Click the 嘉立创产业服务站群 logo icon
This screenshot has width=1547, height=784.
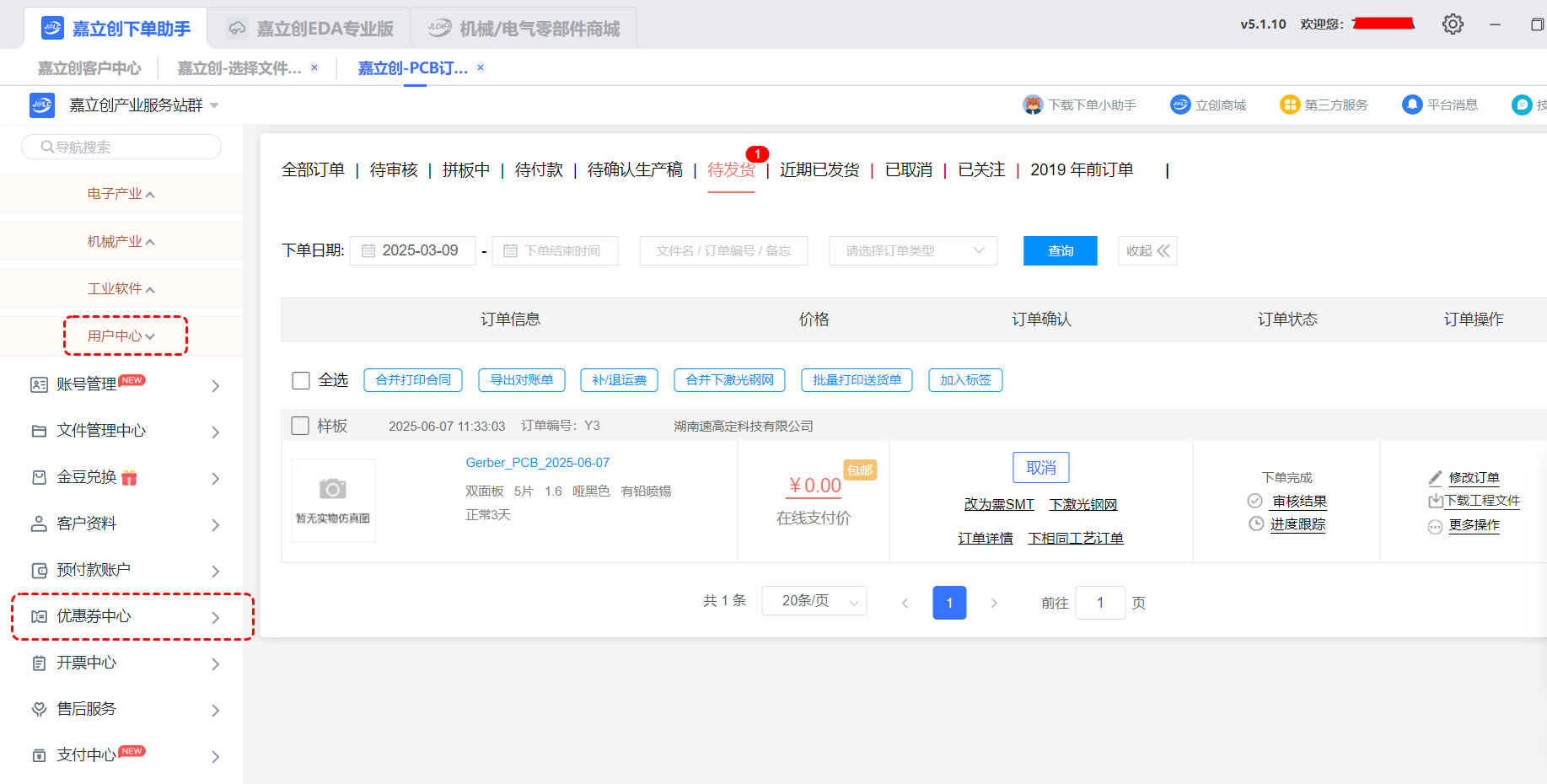coord(42,105)
